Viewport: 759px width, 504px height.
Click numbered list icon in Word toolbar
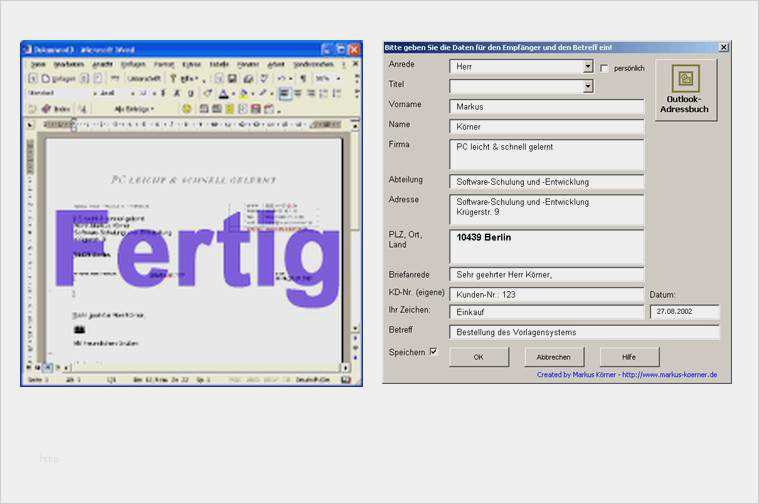(324, 93)
